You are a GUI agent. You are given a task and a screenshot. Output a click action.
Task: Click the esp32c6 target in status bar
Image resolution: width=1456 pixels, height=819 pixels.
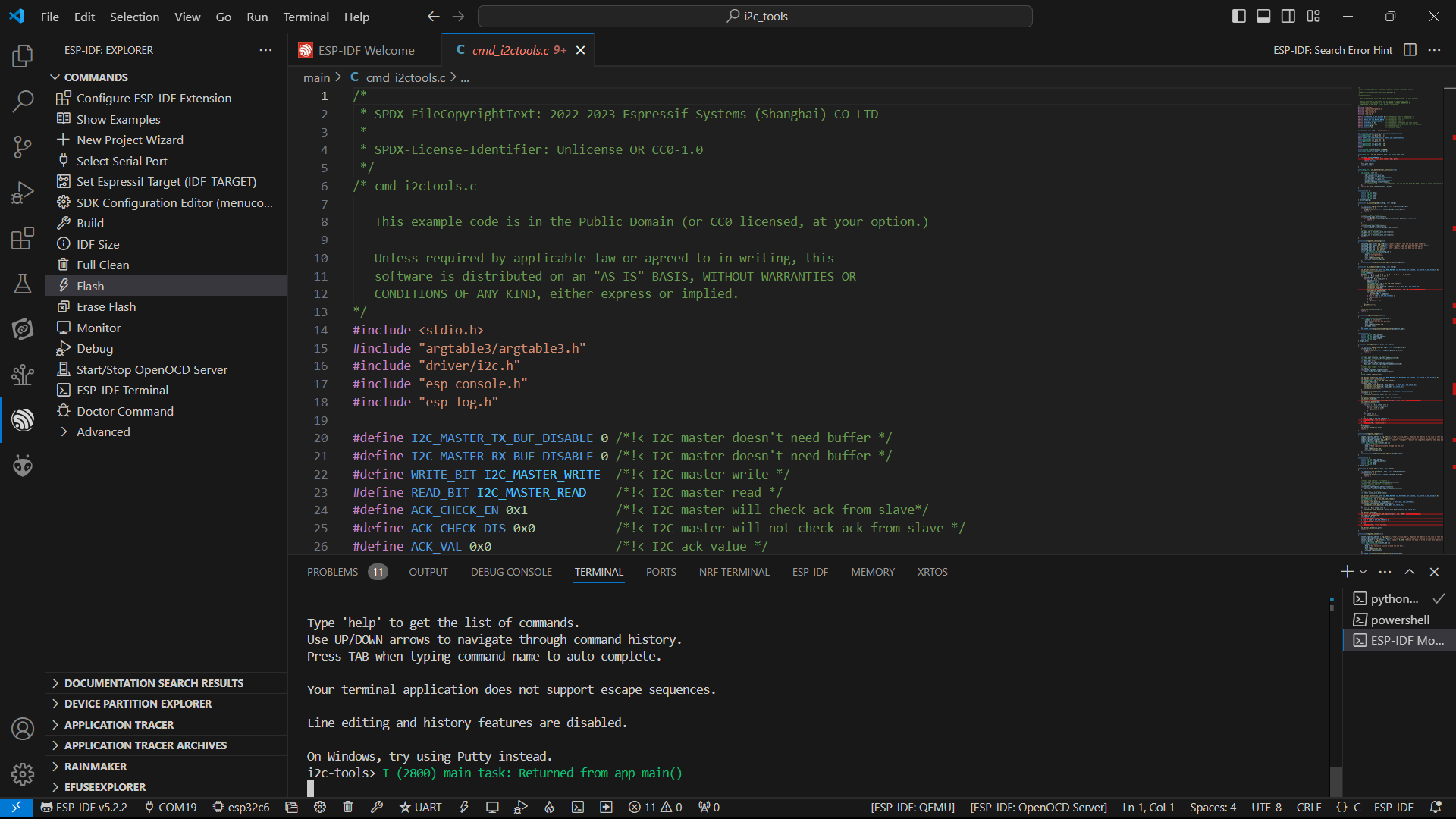click(x=241, y=808)
